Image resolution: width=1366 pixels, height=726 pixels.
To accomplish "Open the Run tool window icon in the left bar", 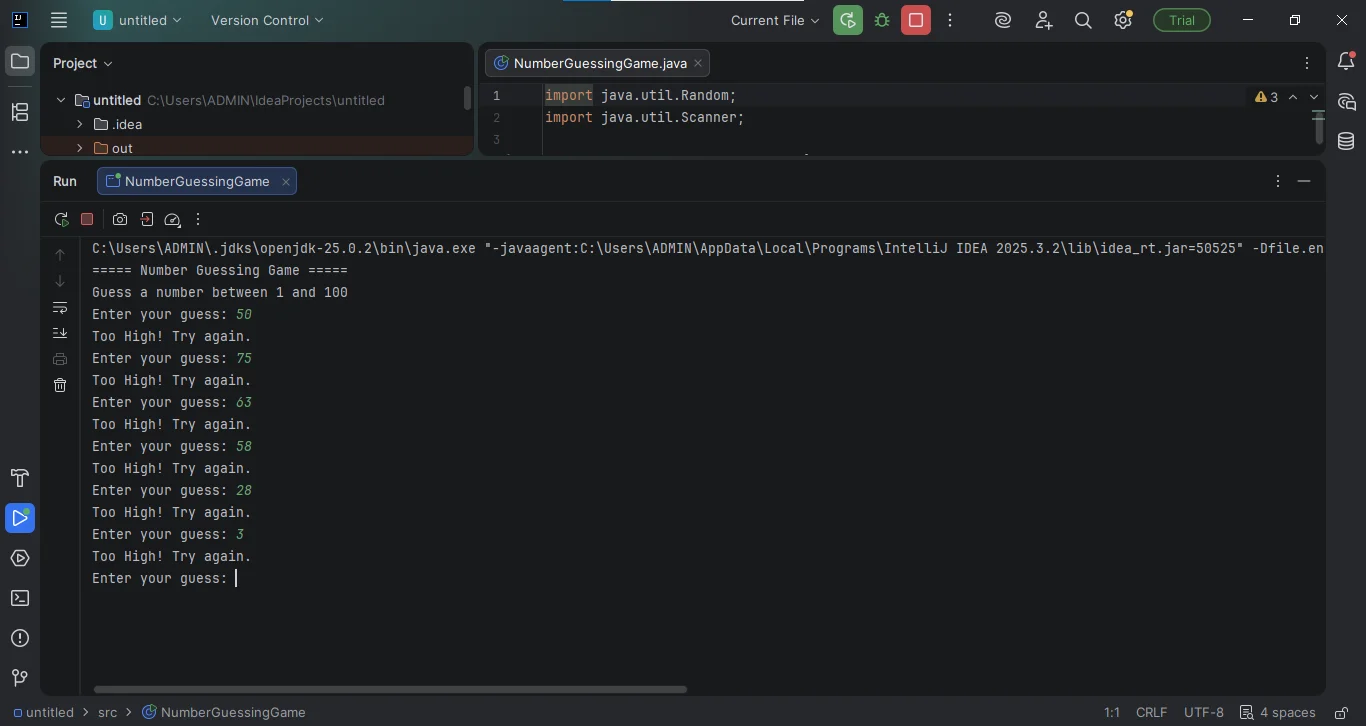I will [20, 518].
